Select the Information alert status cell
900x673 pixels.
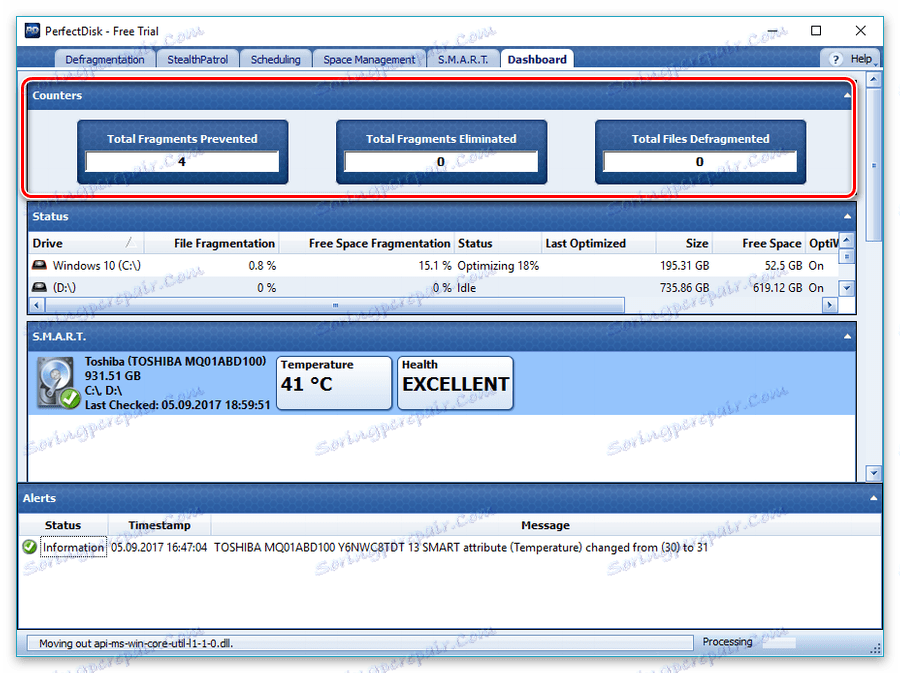73,547
